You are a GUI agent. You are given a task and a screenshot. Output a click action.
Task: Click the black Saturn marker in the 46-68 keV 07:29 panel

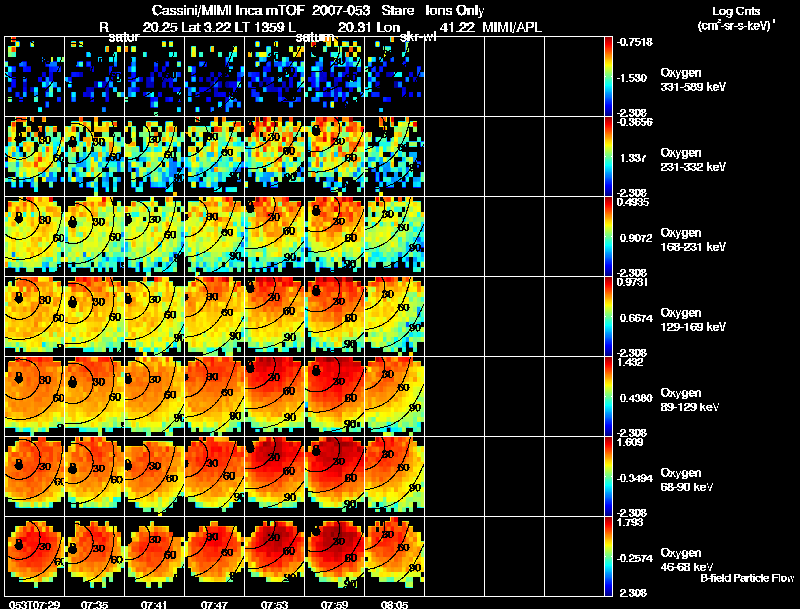click(x=19, y=545)
